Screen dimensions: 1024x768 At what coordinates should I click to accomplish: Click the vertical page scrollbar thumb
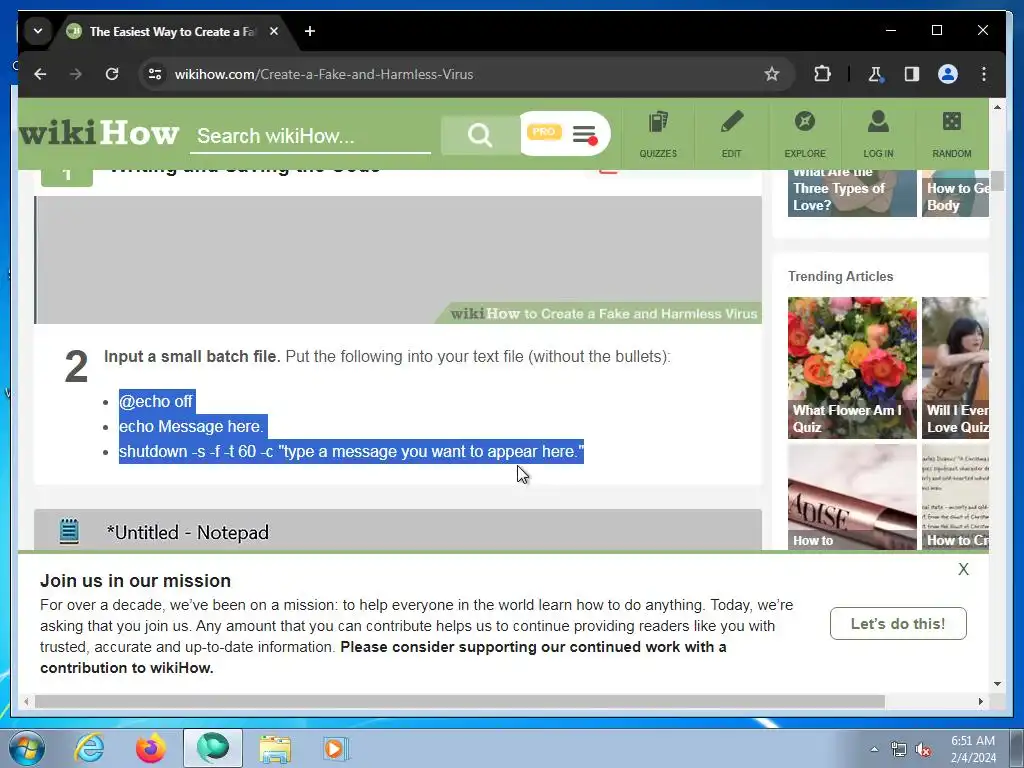coord(997,181)
